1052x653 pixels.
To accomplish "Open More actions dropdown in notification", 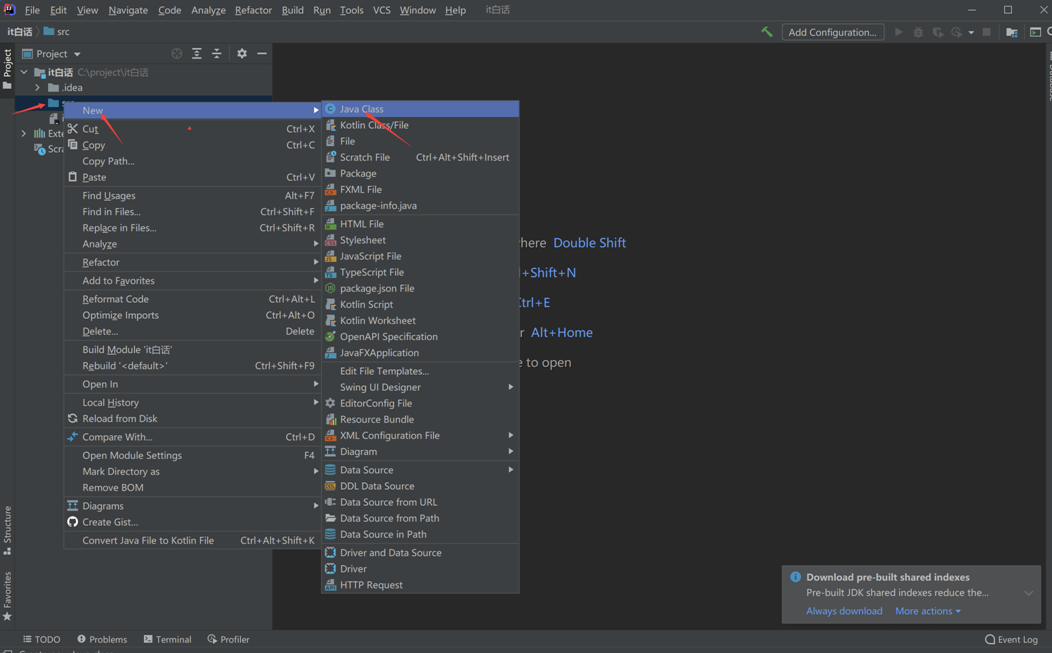I will click(x=927, y=611).
